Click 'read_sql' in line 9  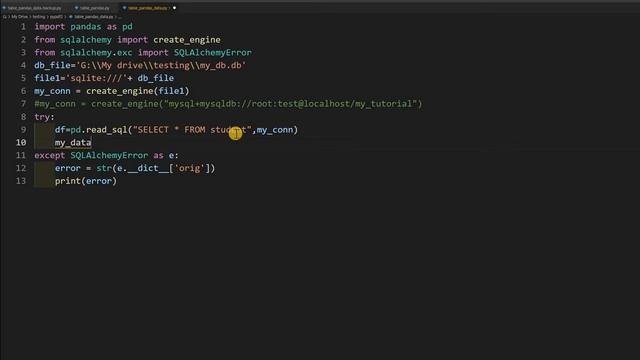coord(107,130)
